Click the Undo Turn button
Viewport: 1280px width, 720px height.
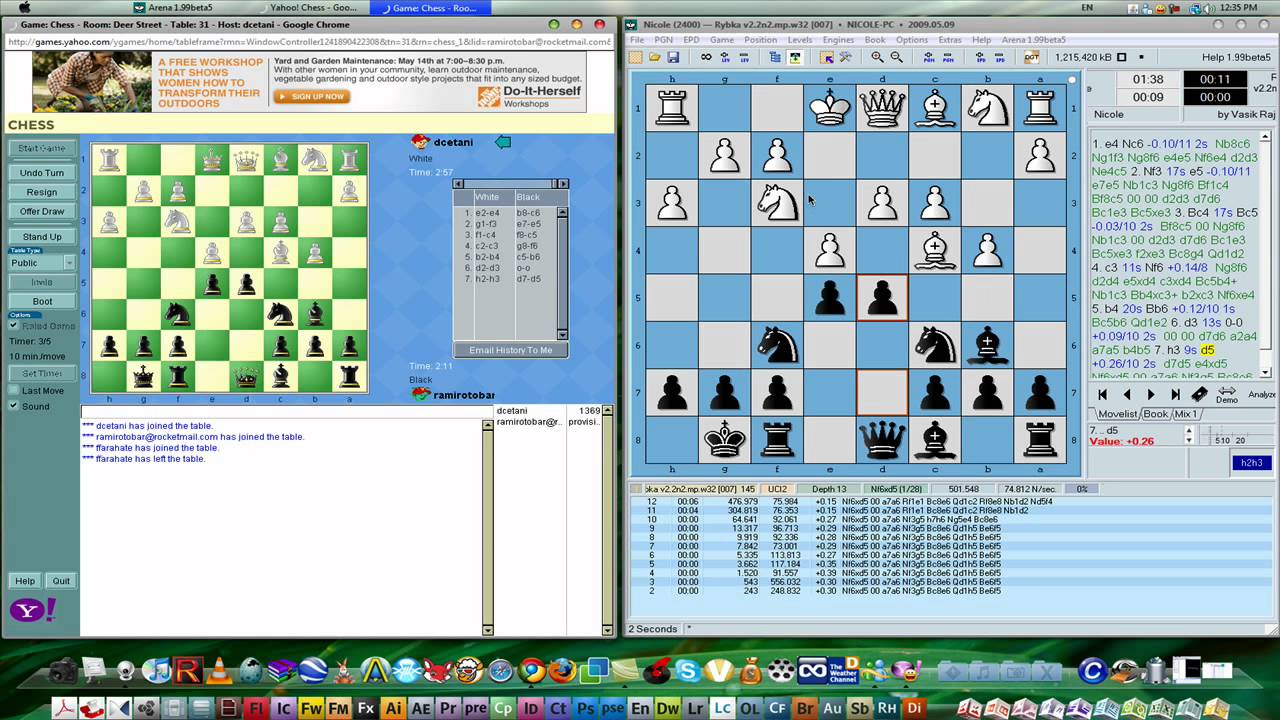41,173
